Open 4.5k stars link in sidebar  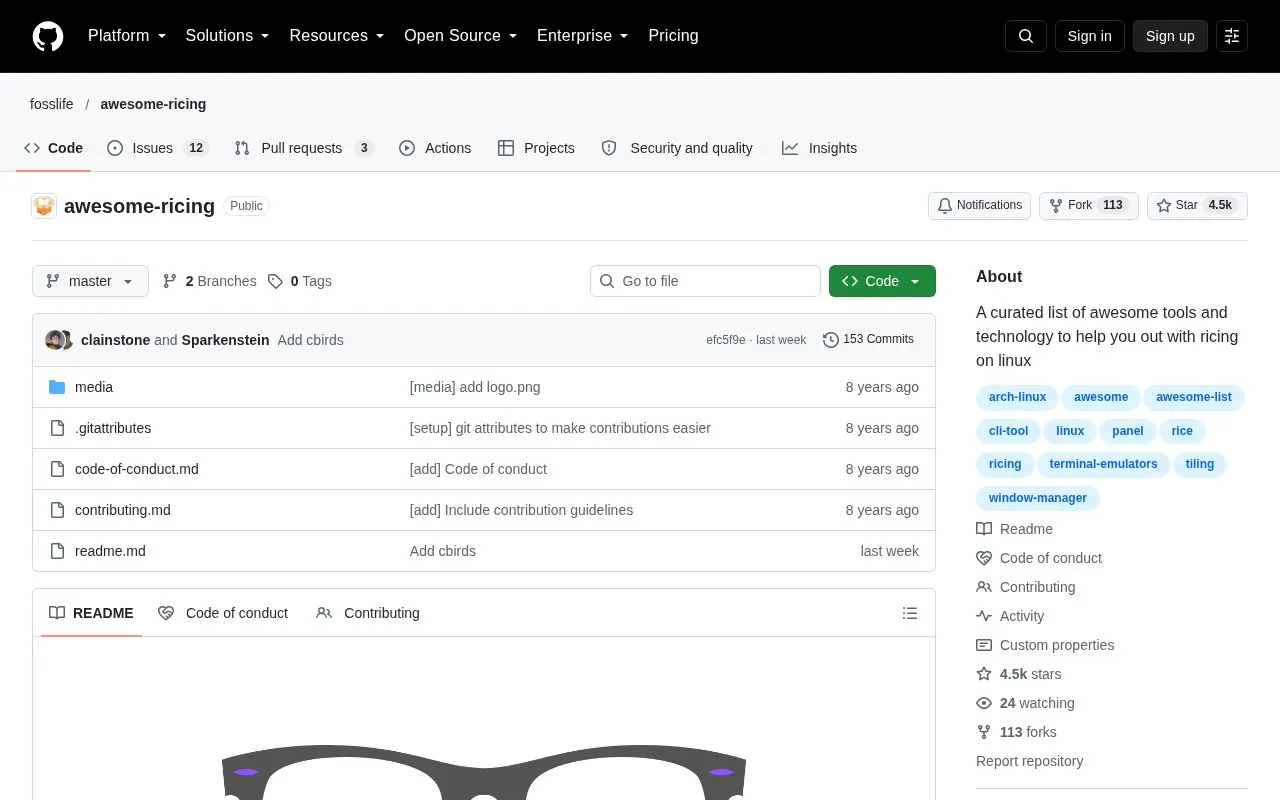click(1019, 674)
